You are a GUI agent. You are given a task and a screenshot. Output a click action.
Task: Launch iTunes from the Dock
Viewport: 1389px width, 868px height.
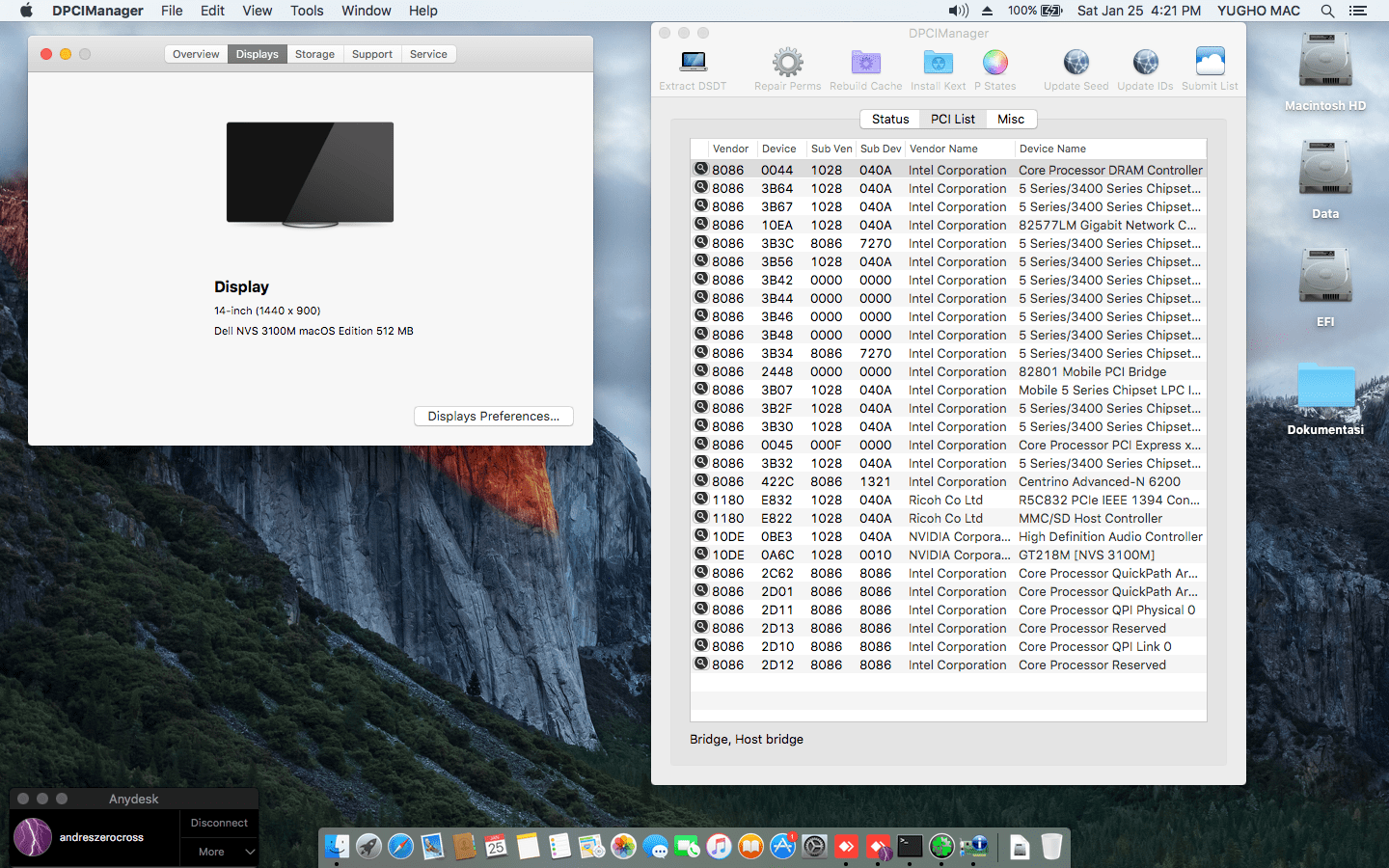(x=719, y=846)
